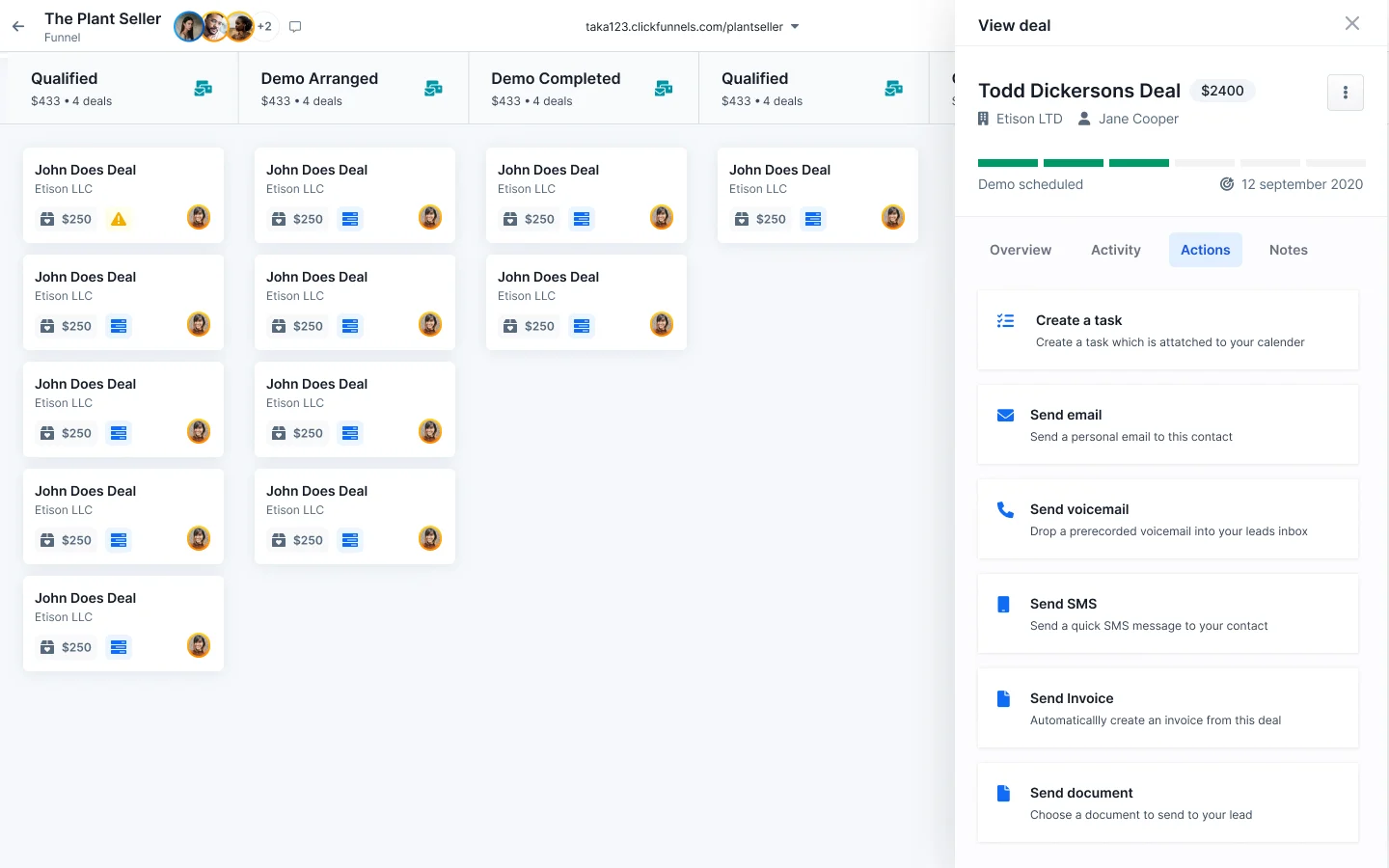The image size is (1389, 868).
Task: Open the comment bubble next to team avatars
Action: tap(295, 26)
